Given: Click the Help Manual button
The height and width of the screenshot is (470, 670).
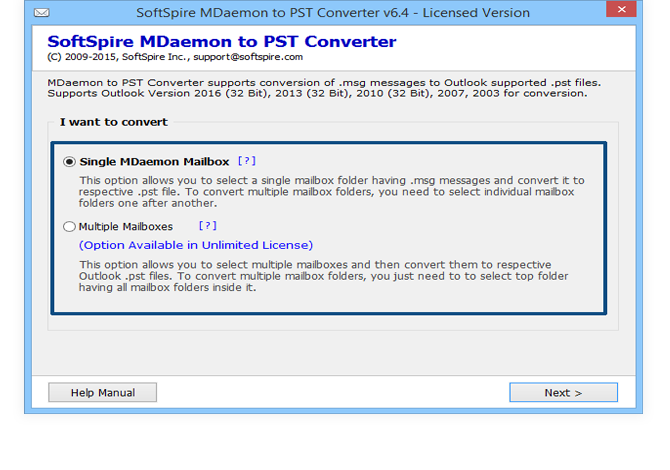Looking at the screenshot, I should [x=103, y=392].
